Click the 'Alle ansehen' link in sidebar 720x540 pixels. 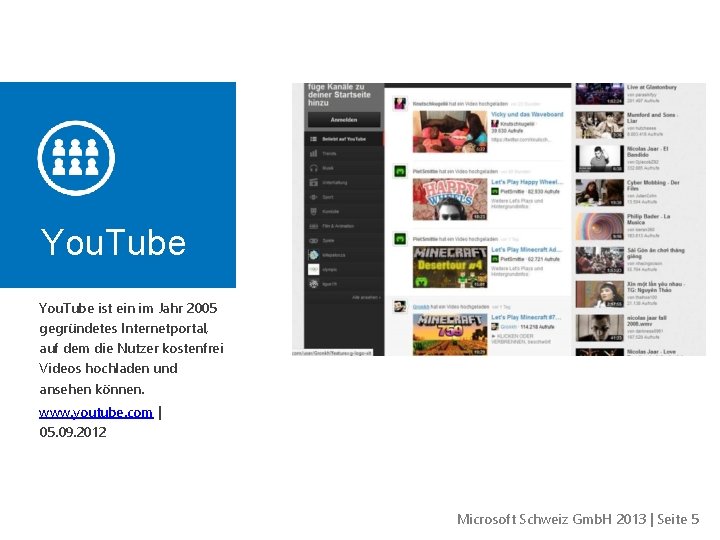click(366, 297)
